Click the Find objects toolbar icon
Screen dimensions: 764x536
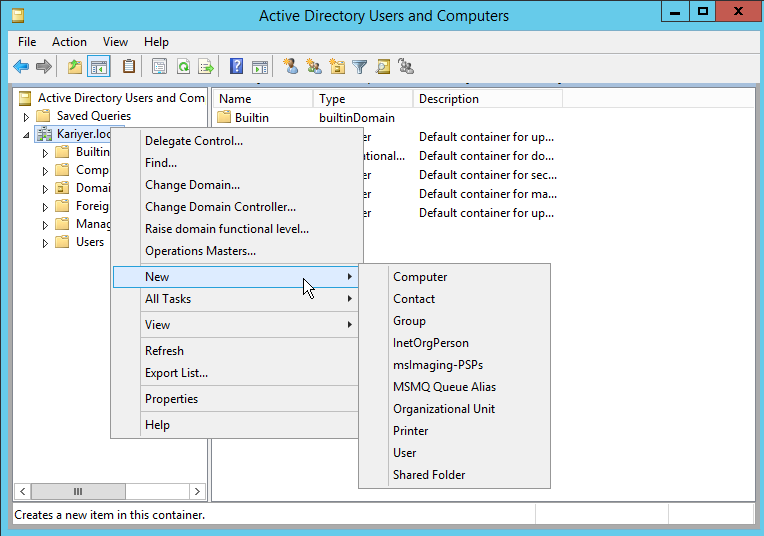pyautogui.click(x=383, y=66)
